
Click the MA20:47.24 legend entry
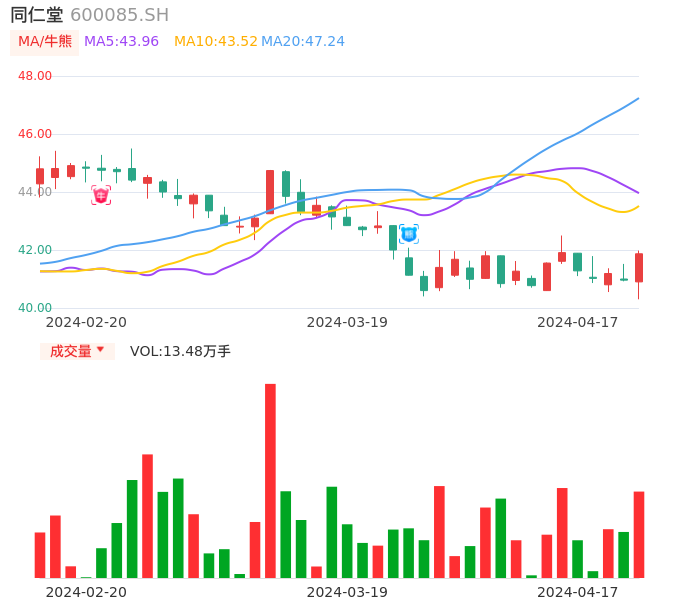point(302,41)
